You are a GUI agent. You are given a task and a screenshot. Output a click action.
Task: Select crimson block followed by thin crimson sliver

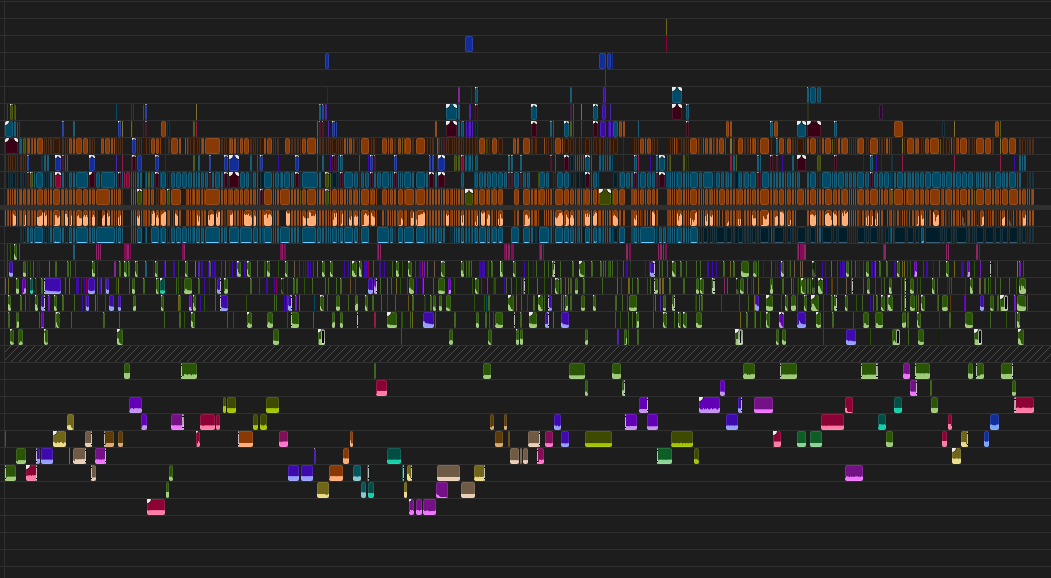(x=208, y=422)
